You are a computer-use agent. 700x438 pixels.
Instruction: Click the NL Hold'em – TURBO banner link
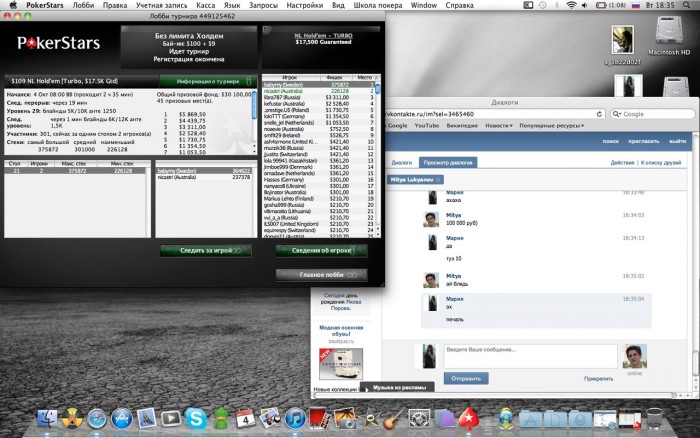coord(323,35)
